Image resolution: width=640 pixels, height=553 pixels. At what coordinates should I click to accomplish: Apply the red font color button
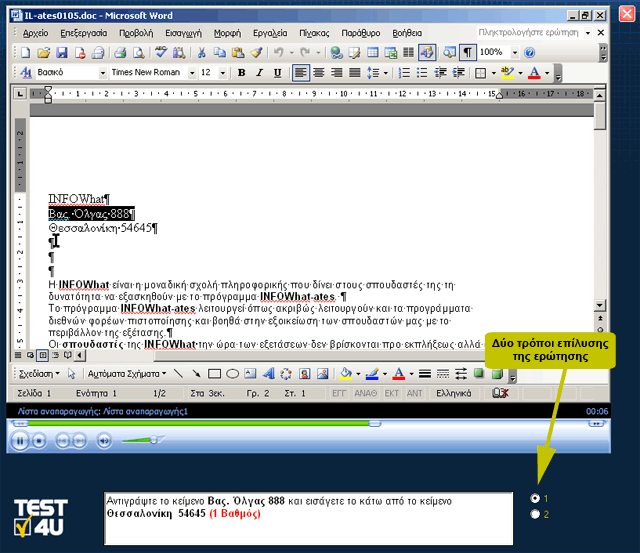(534, 73)
